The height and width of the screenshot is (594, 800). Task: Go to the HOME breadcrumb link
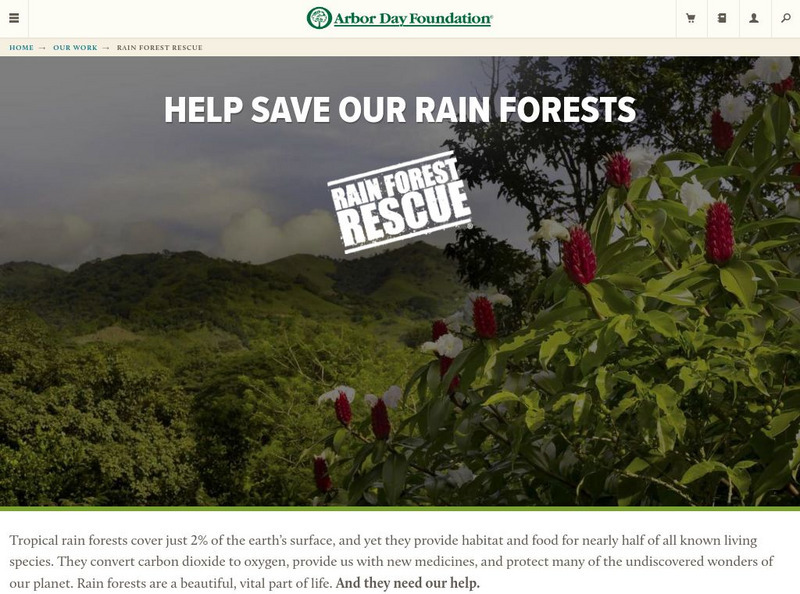coord(21,47)
